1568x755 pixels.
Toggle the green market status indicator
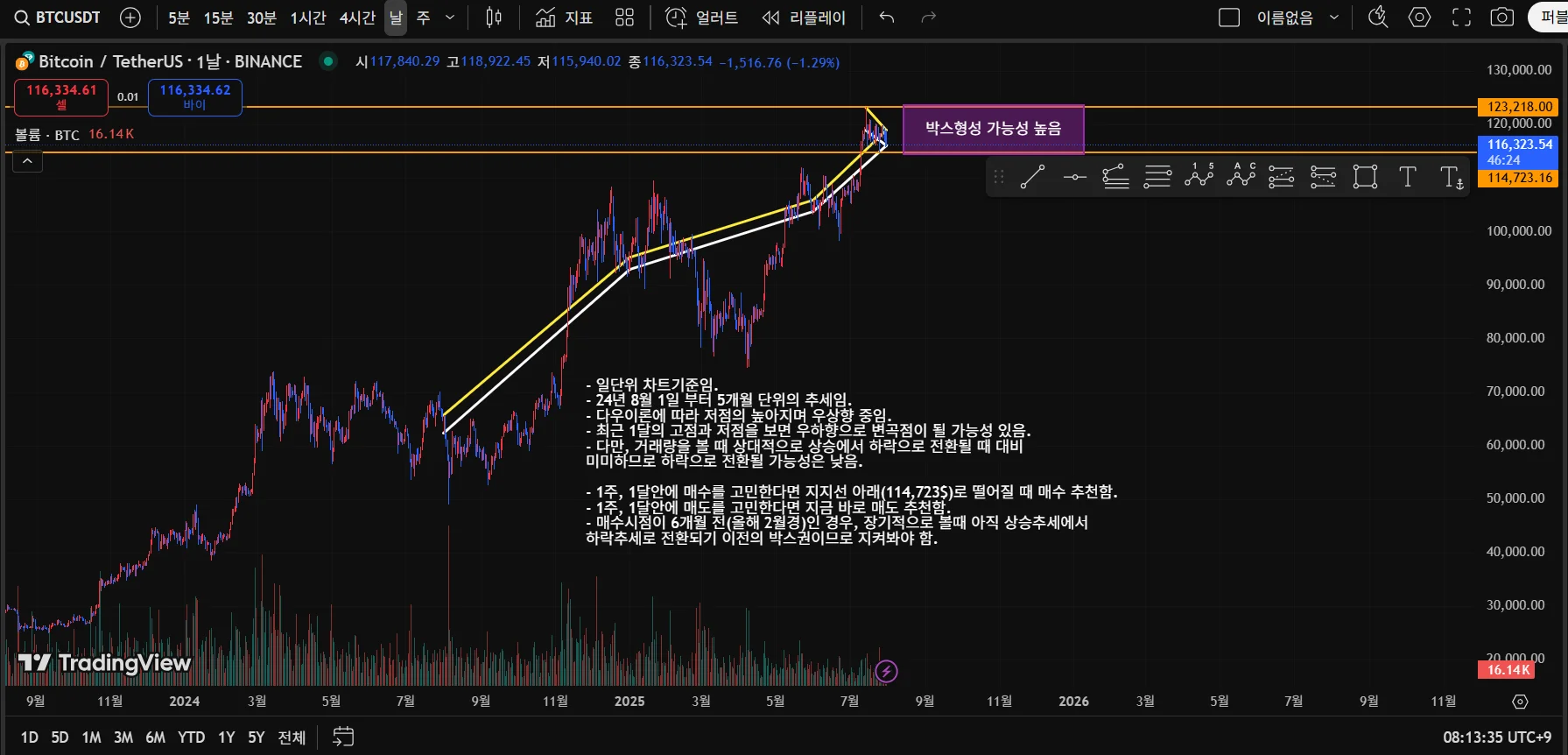click(x=328, y=61)
